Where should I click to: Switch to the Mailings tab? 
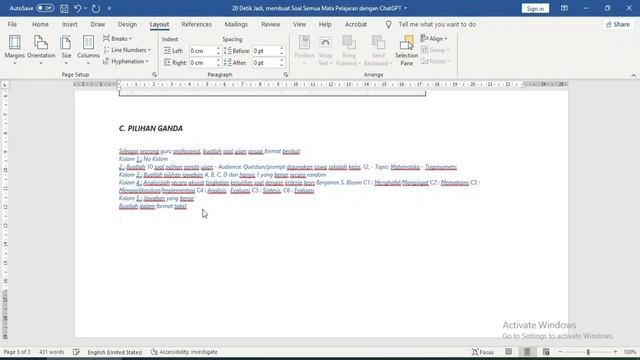[x=236, y=24]
